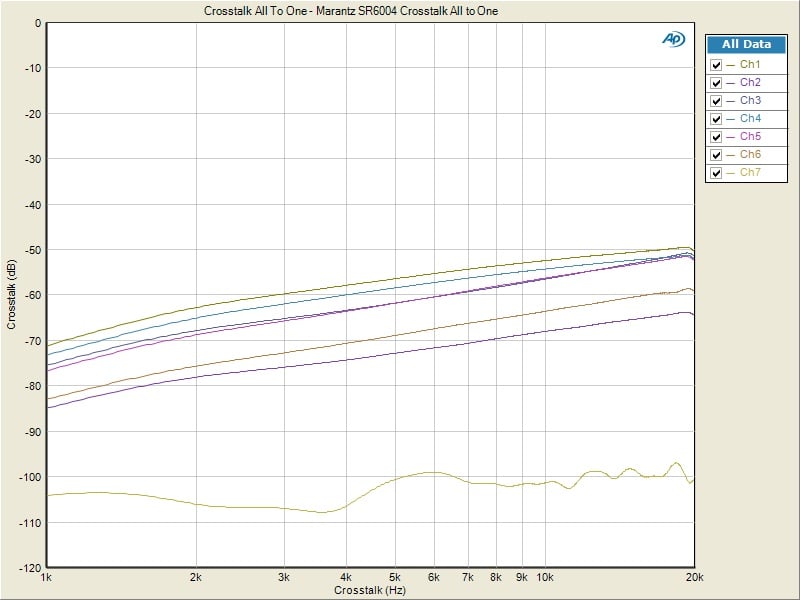
Task: Toggle visibility of Ch6 using its checkbox
Action: coord(716,155)
